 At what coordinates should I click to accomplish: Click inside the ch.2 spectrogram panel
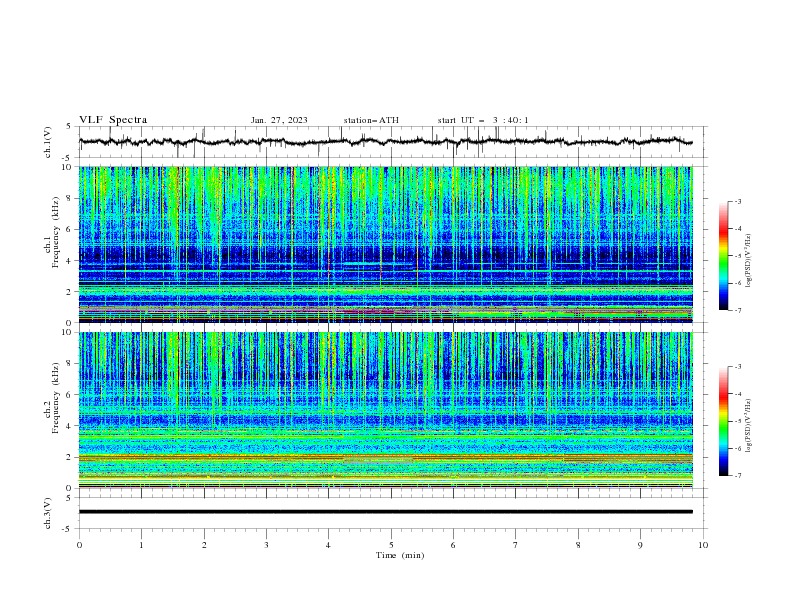385,410
